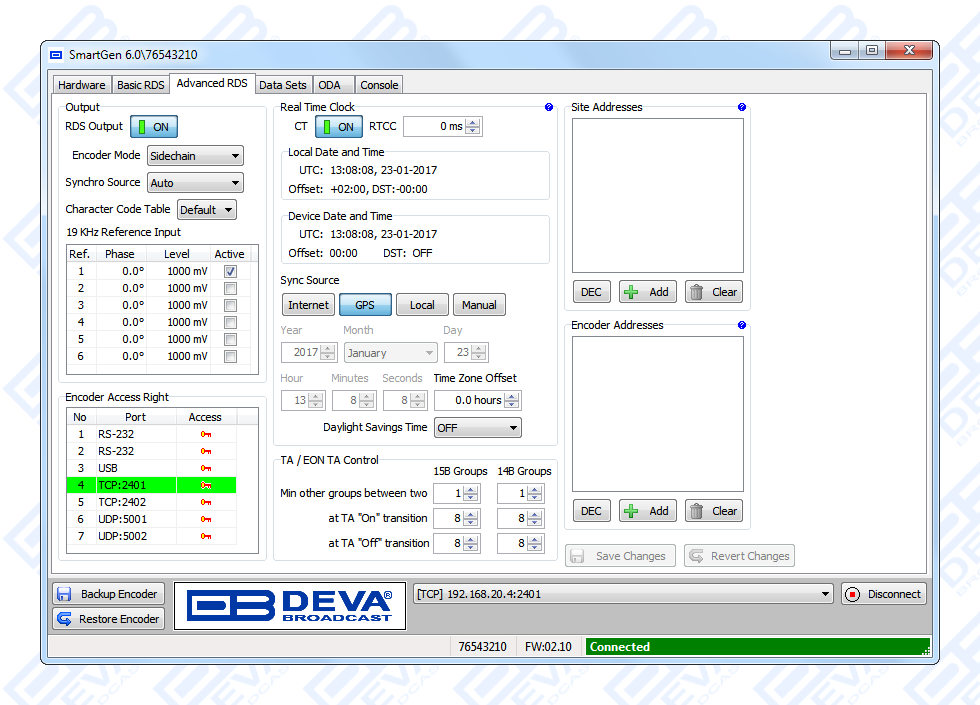980x705 pixels.
Task: Clear the Site Addresses list
Action: [714, 292]
